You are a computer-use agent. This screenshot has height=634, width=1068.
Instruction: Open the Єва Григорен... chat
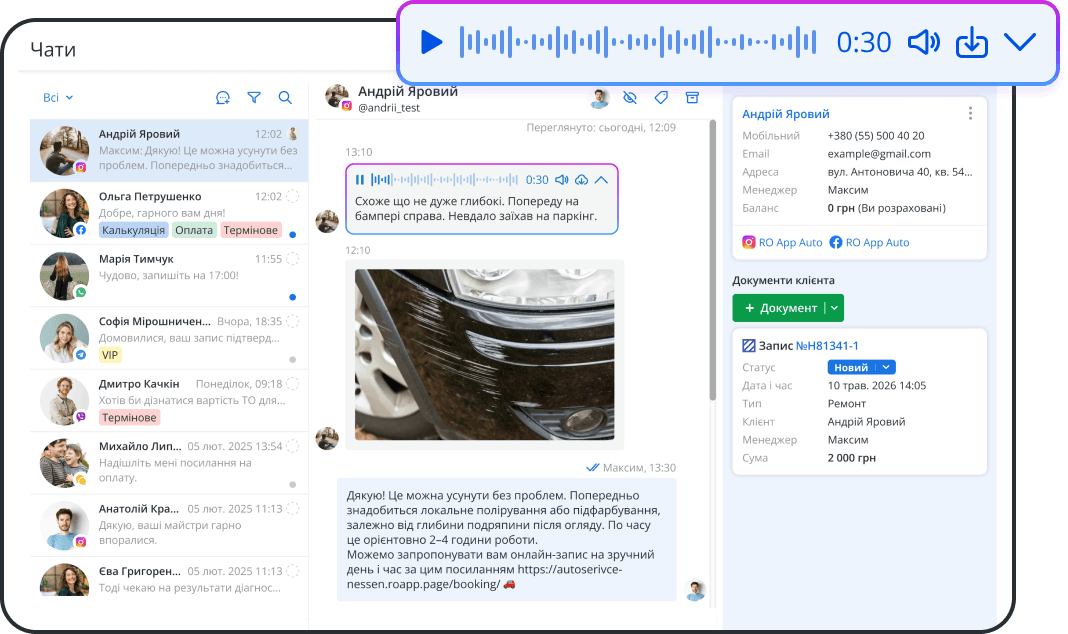[169, 579]
